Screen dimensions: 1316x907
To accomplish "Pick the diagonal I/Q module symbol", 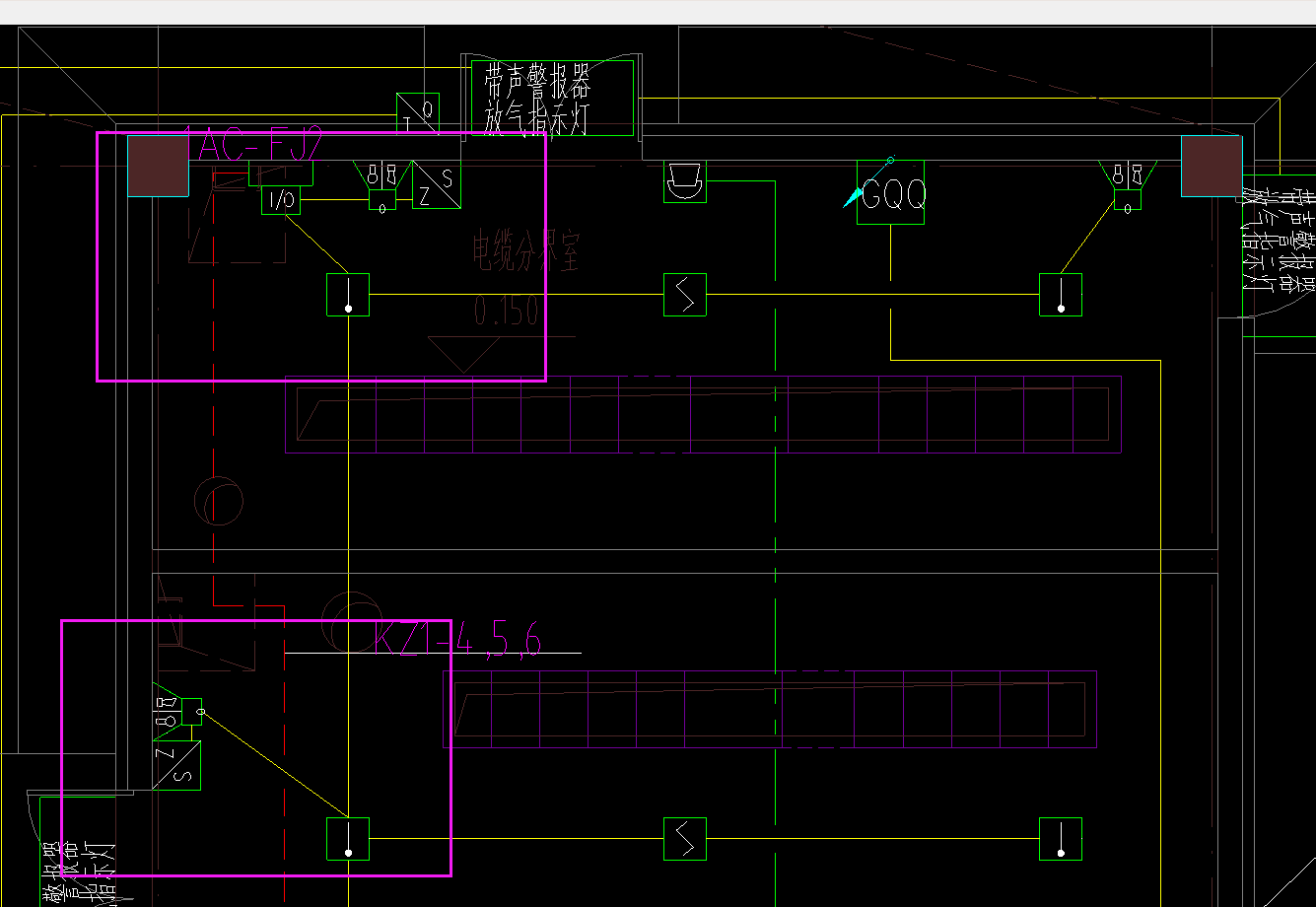I will (418, 113).
